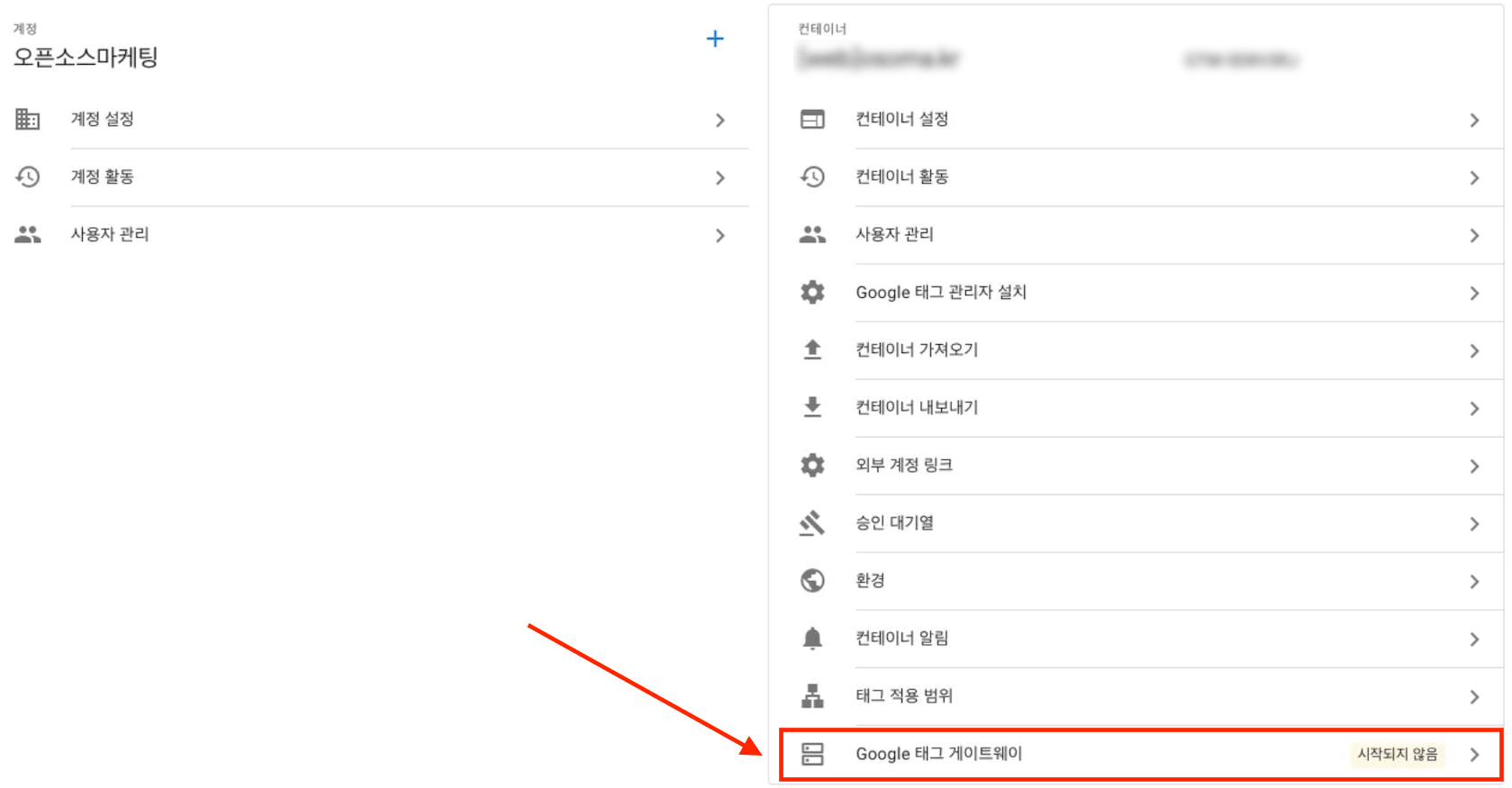
Task: Click the chevron in the 태그 적용 범위 row
Action: 1474,696
